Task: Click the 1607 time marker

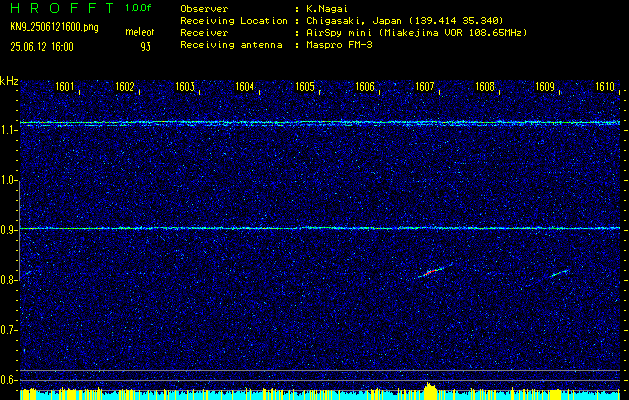Action: tap(425, 86)
